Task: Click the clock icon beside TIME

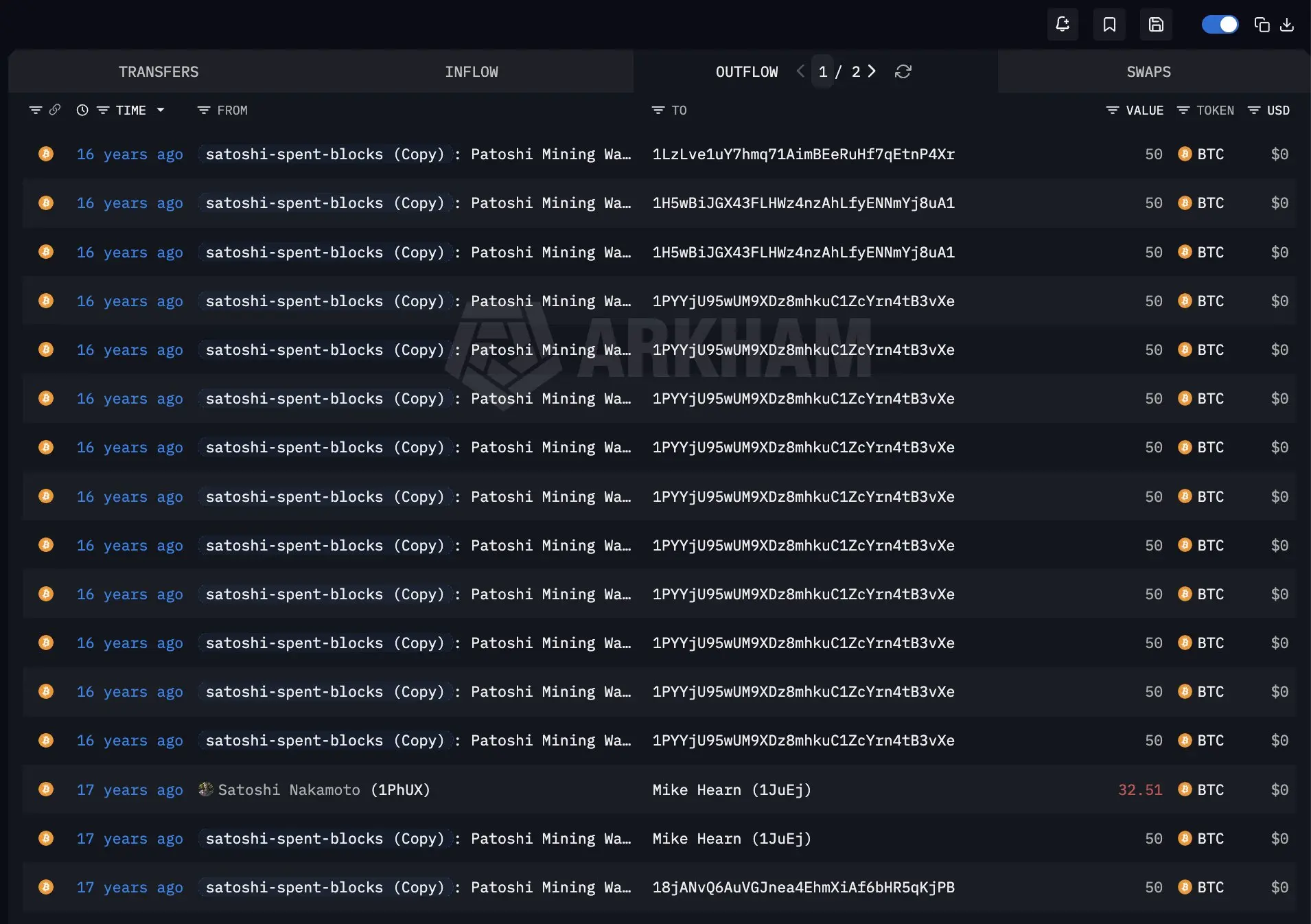Action: [x=82, y=110]
